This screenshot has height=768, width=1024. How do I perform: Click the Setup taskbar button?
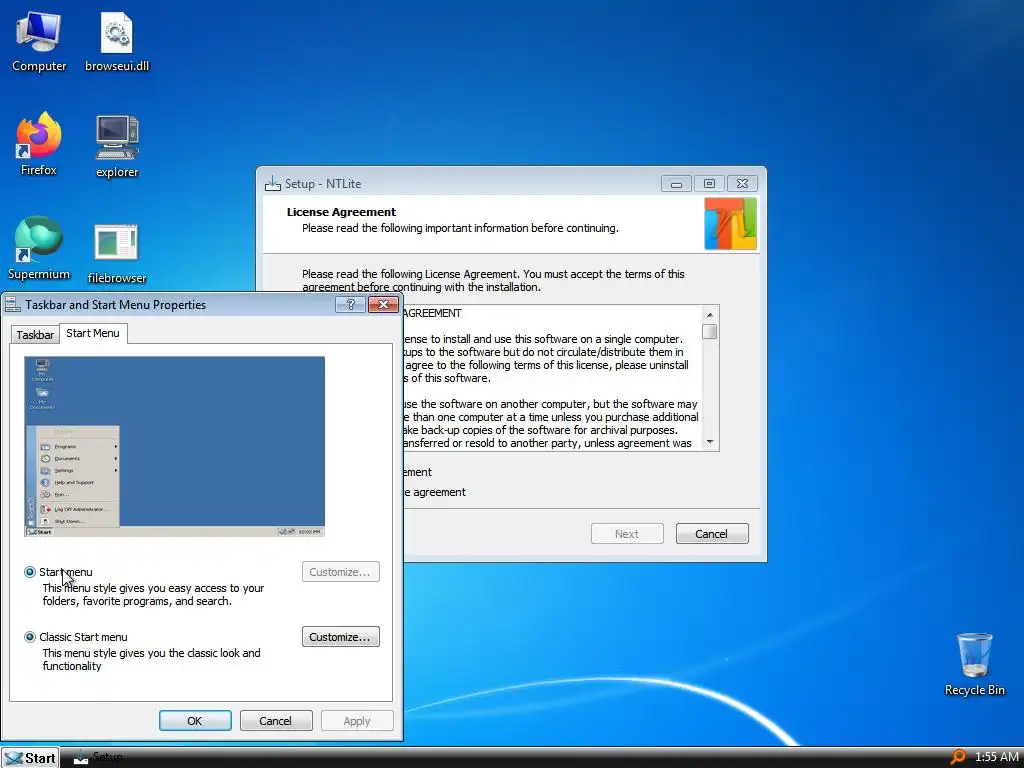tap(98, 758)
